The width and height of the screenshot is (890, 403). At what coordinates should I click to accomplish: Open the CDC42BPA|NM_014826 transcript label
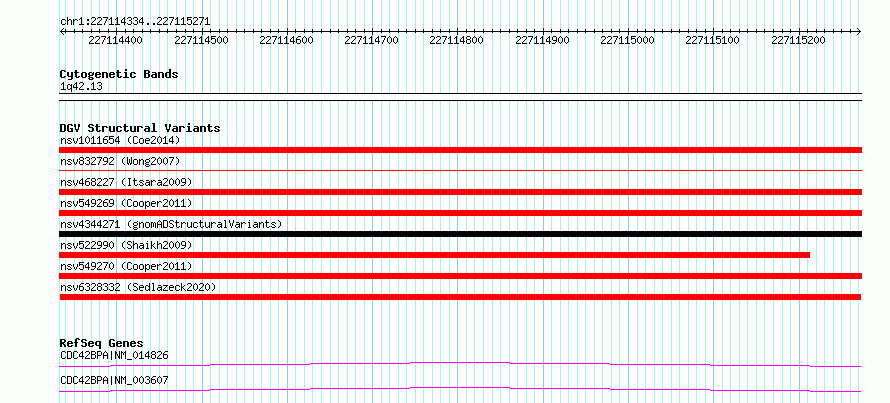(114, 355)
